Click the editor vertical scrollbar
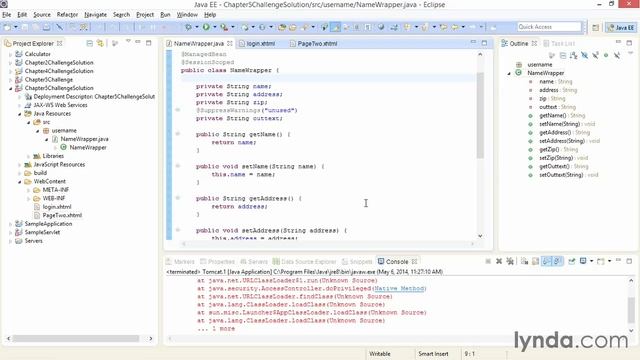This screenshot has height=360, width=640. coord(480,116)
